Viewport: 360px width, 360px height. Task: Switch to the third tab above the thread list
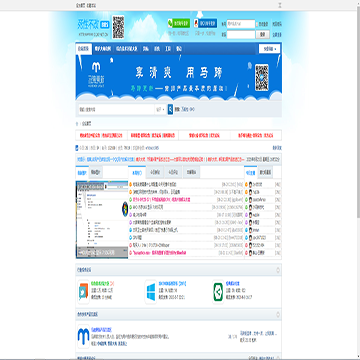tap(173, 172)
